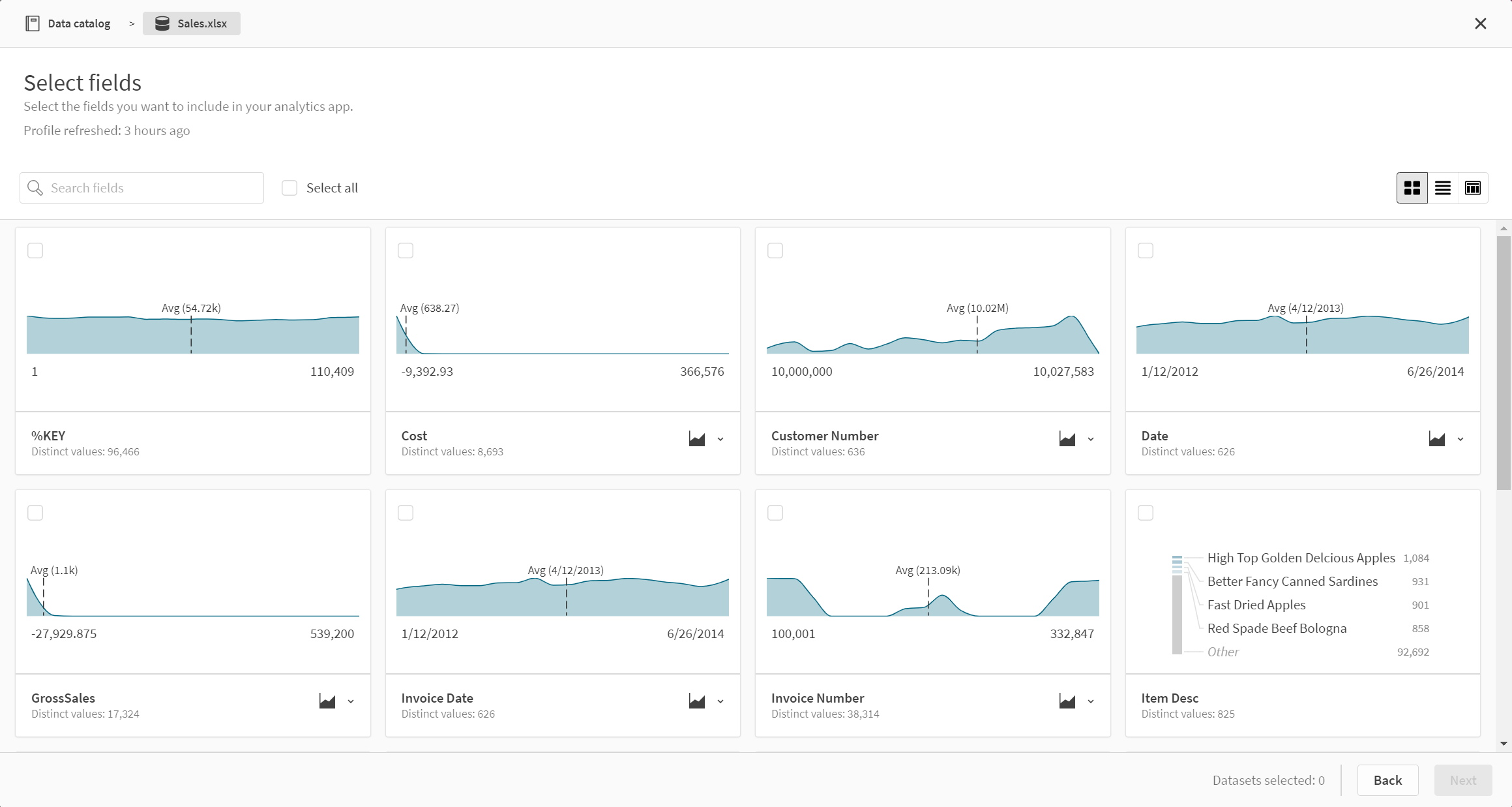This screenshot has width=1512, height=807.
Task: Switch to list view layout
Action: coord(1442,187)
